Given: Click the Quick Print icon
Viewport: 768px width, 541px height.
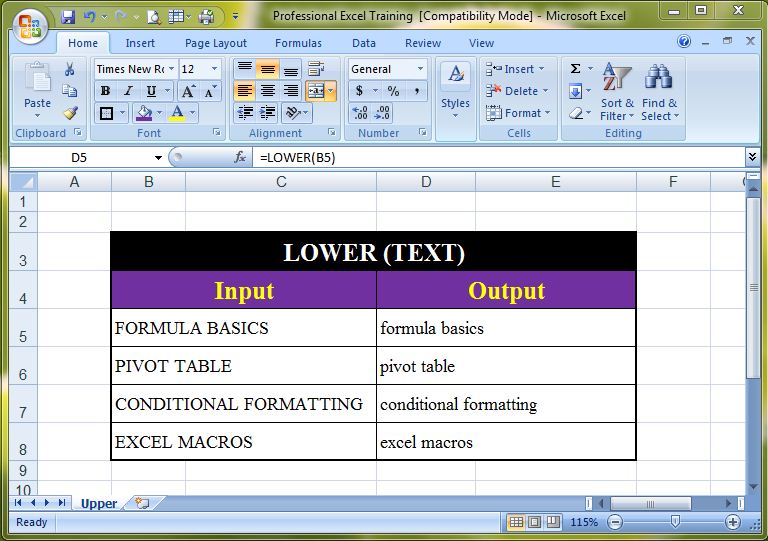Looking at the screenshot, I should (206, 17).
